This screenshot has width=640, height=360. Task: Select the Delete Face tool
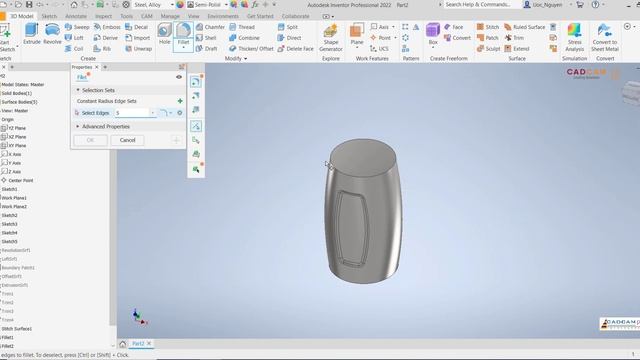pyautogui.click(x=296, y=49)
